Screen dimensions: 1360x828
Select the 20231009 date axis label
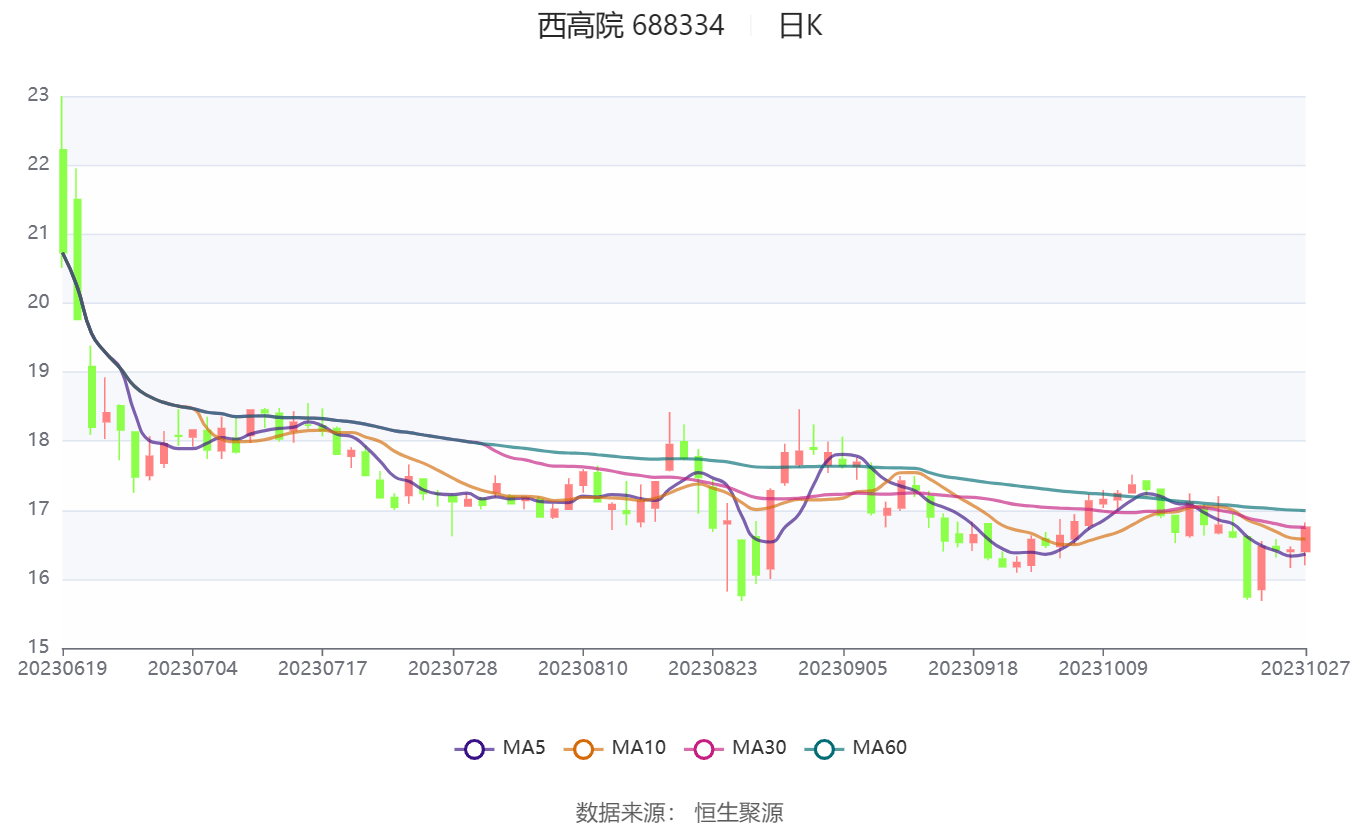tap(1103, 668)
